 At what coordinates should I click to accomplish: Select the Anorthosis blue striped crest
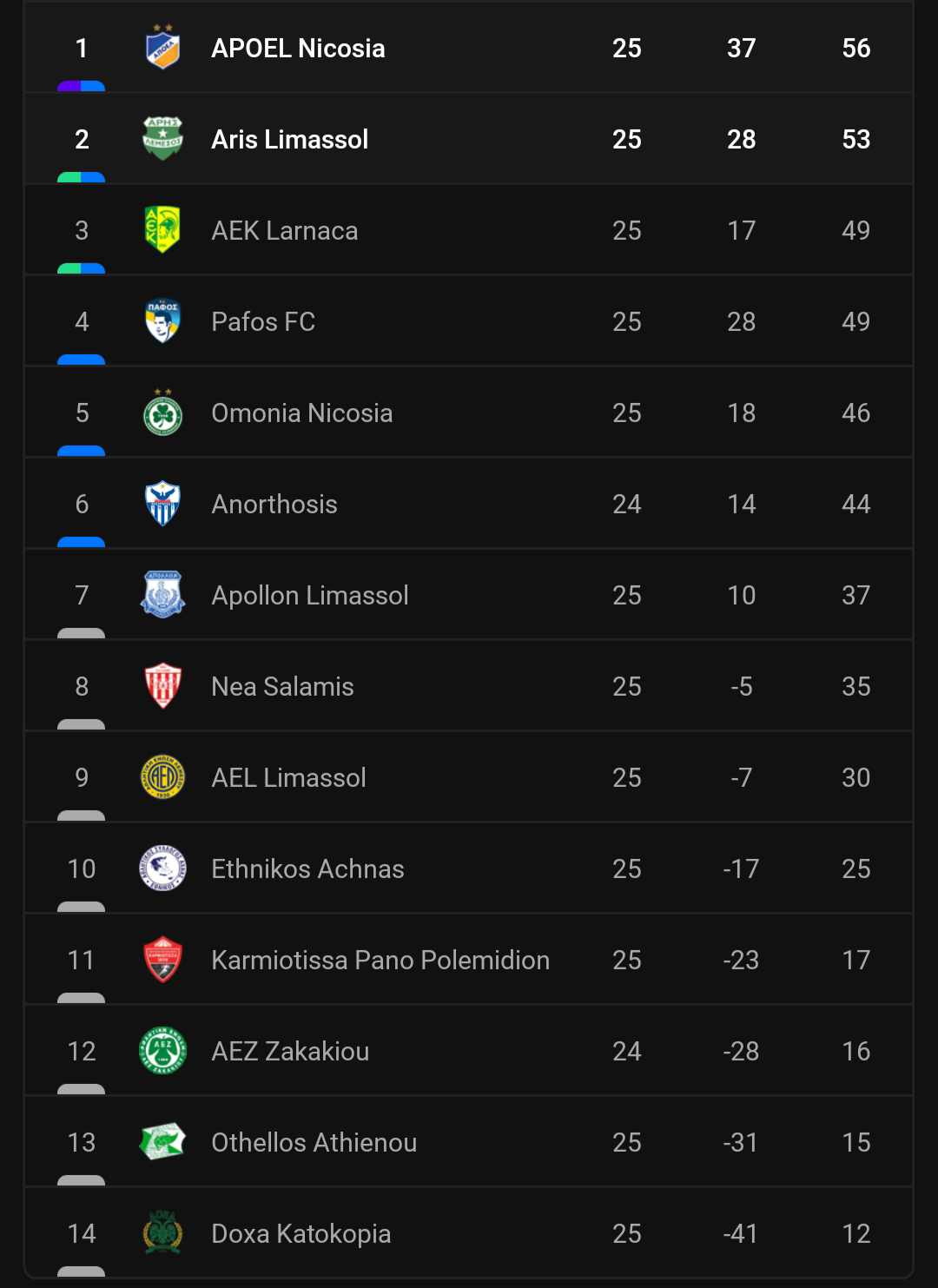[162, 504]
